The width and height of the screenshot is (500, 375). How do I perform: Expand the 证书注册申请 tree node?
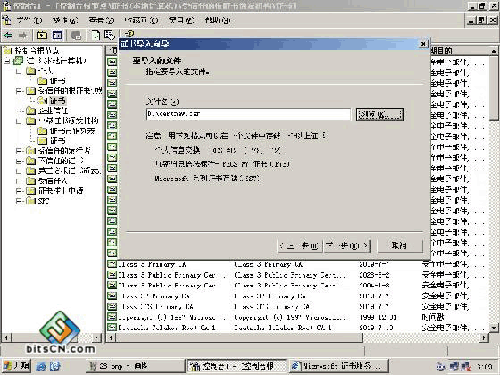tap(19, 191)
